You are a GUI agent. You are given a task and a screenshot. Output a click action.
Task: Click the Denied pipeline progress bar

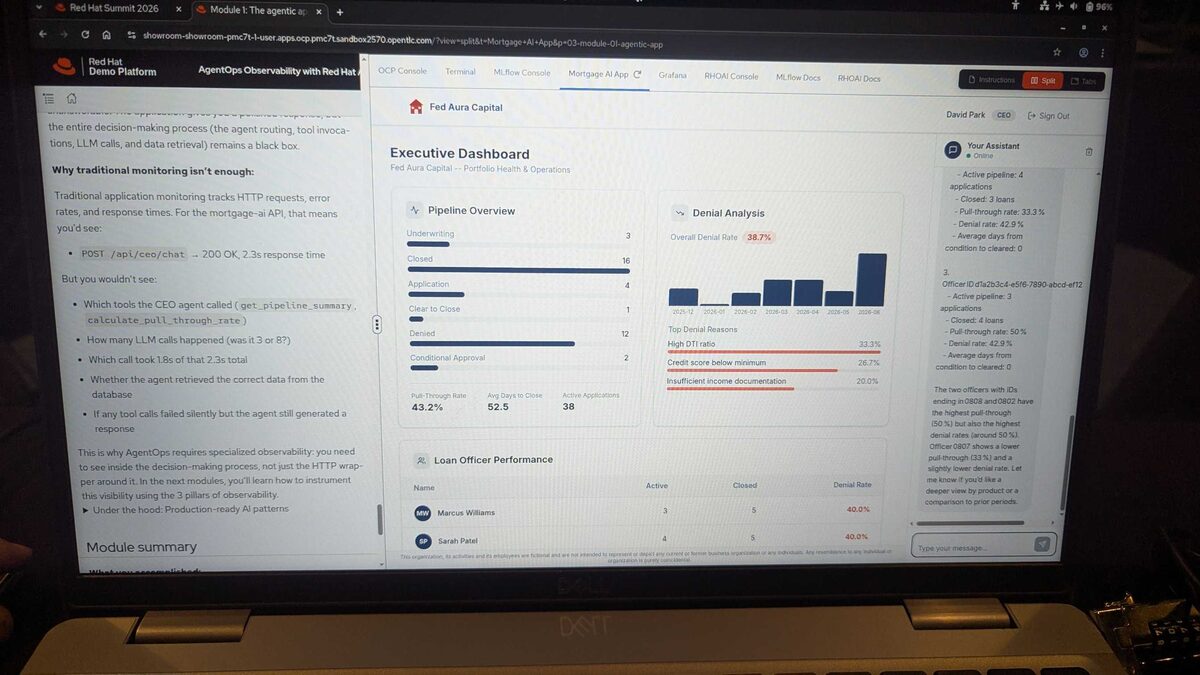492,343
